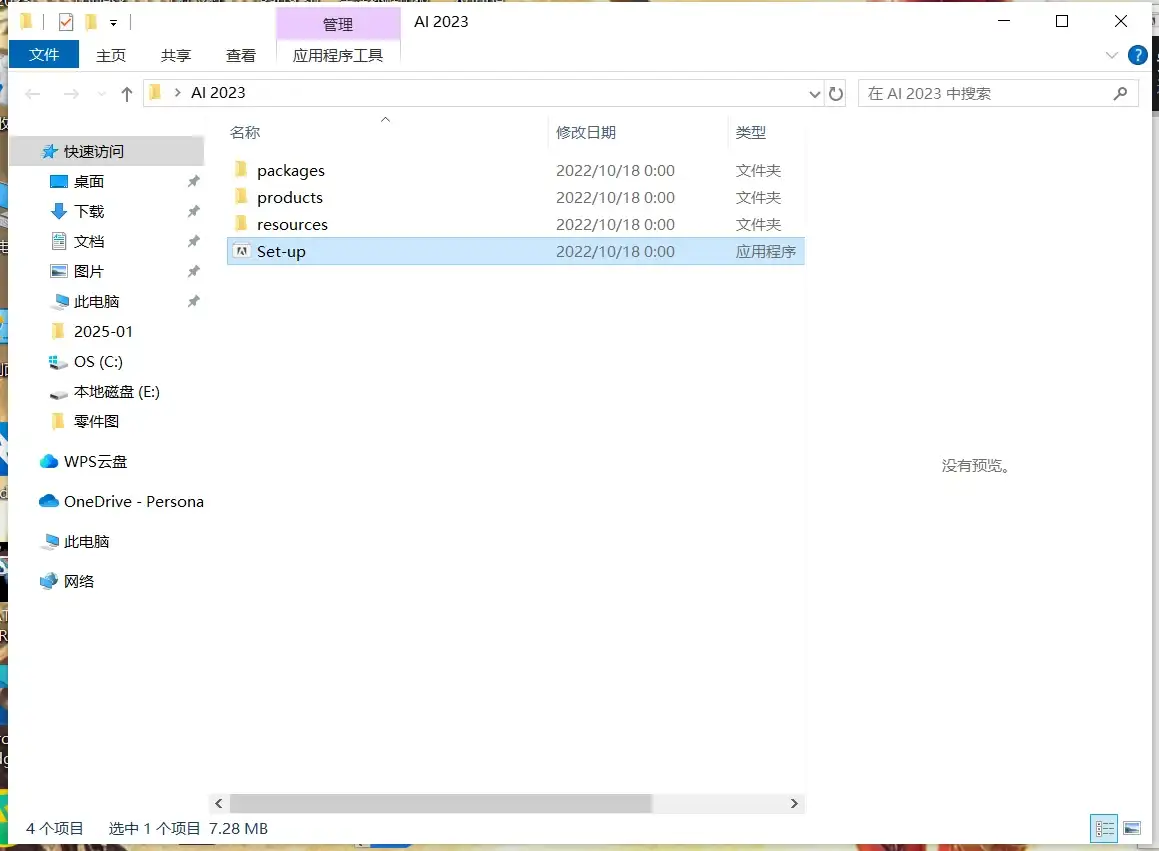The height and width of the screenshot is (851, 1159).
Task: Open the resources folder
Action: 293,224
